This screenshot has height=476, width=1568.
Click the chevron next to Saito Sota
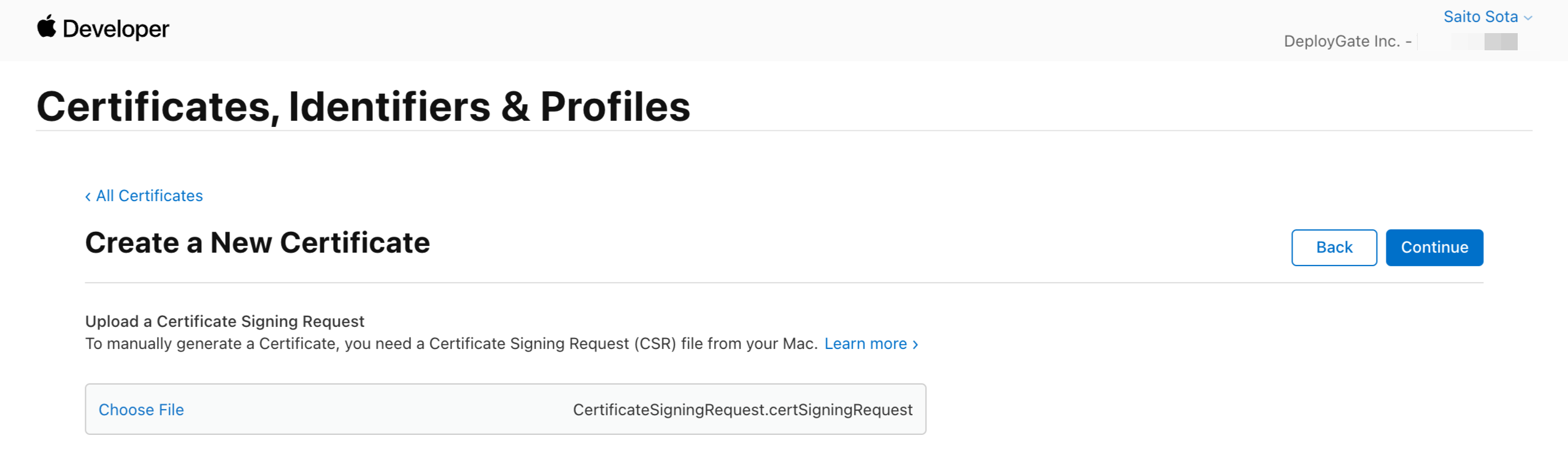point(1528,17)
